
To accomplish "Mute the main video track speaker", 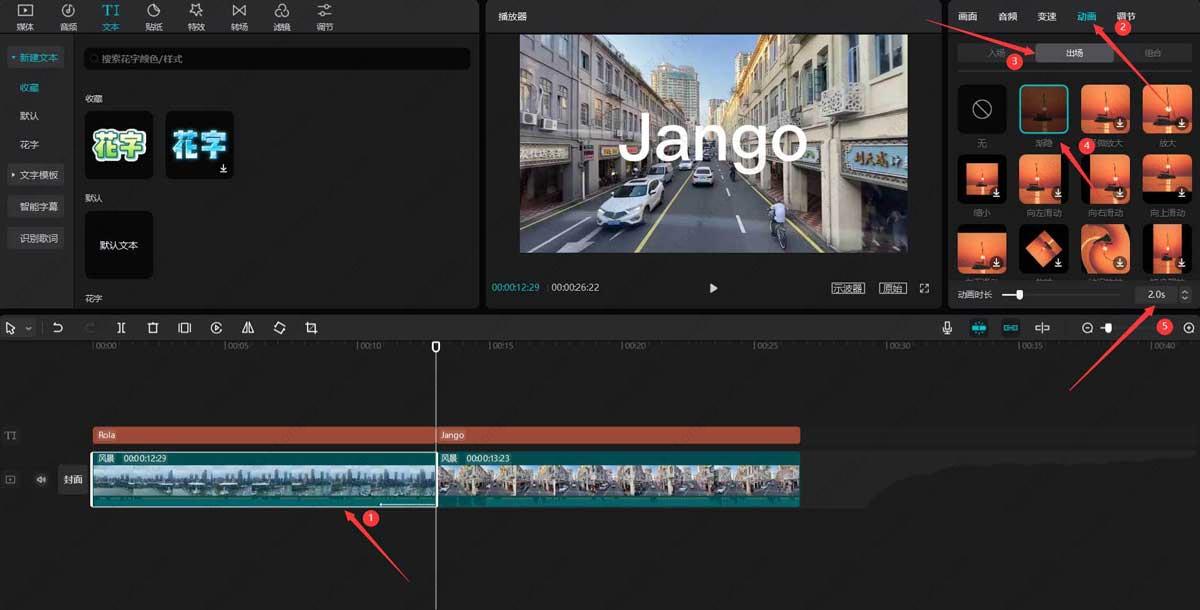I will [x=41, y=479].
